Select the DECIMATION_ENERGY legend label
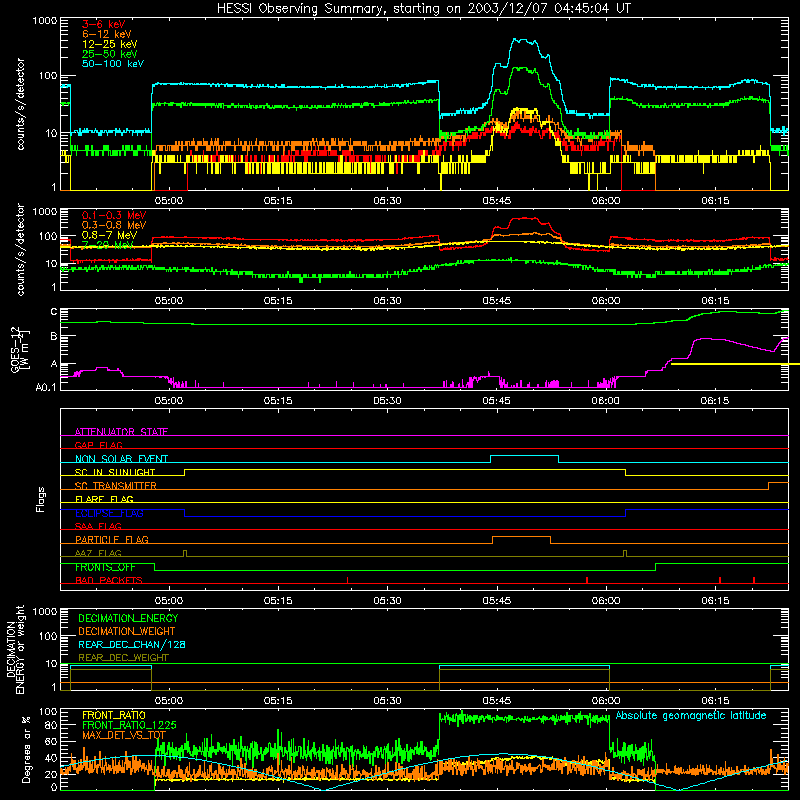This screenshot has height=800, width=800. tap(128, 618)
